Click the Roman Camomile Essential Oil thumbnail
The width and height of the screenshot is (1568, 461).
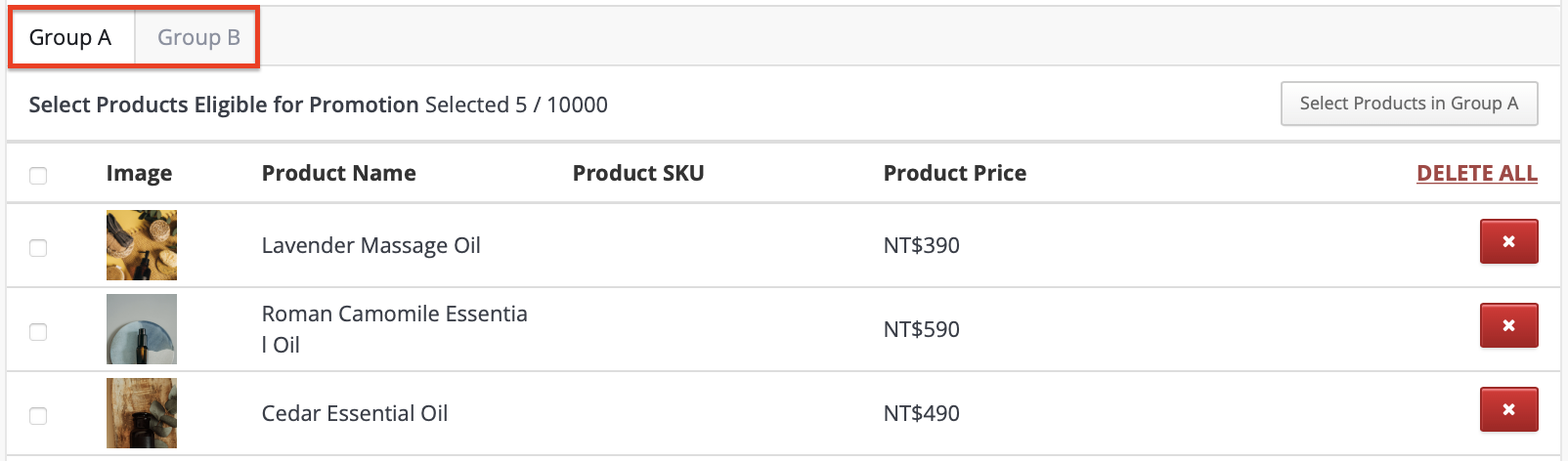coord(142,329)
